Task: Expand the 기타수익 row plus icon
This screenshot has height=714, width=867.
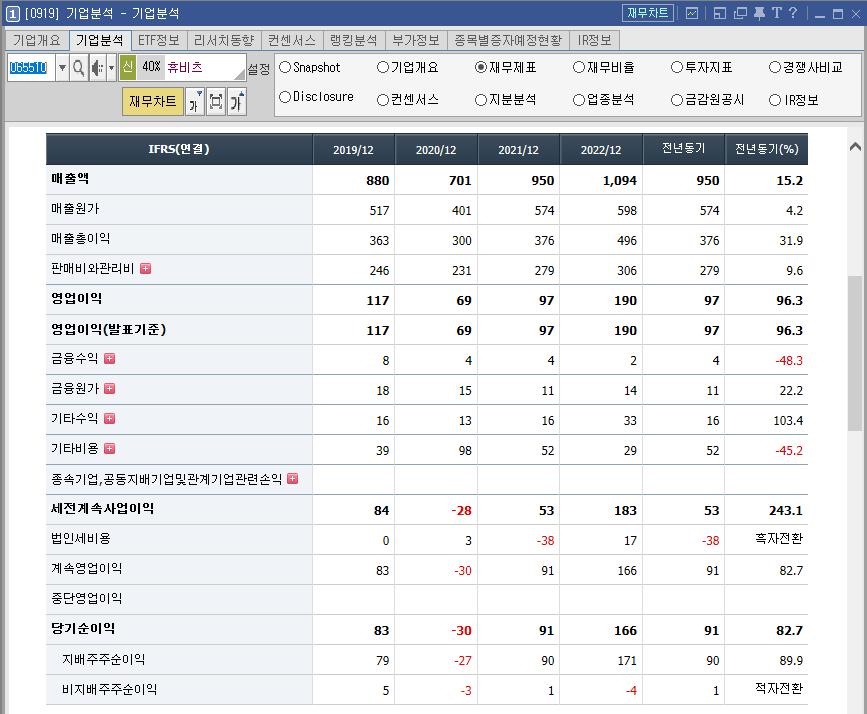Action: tap(109, 418)
